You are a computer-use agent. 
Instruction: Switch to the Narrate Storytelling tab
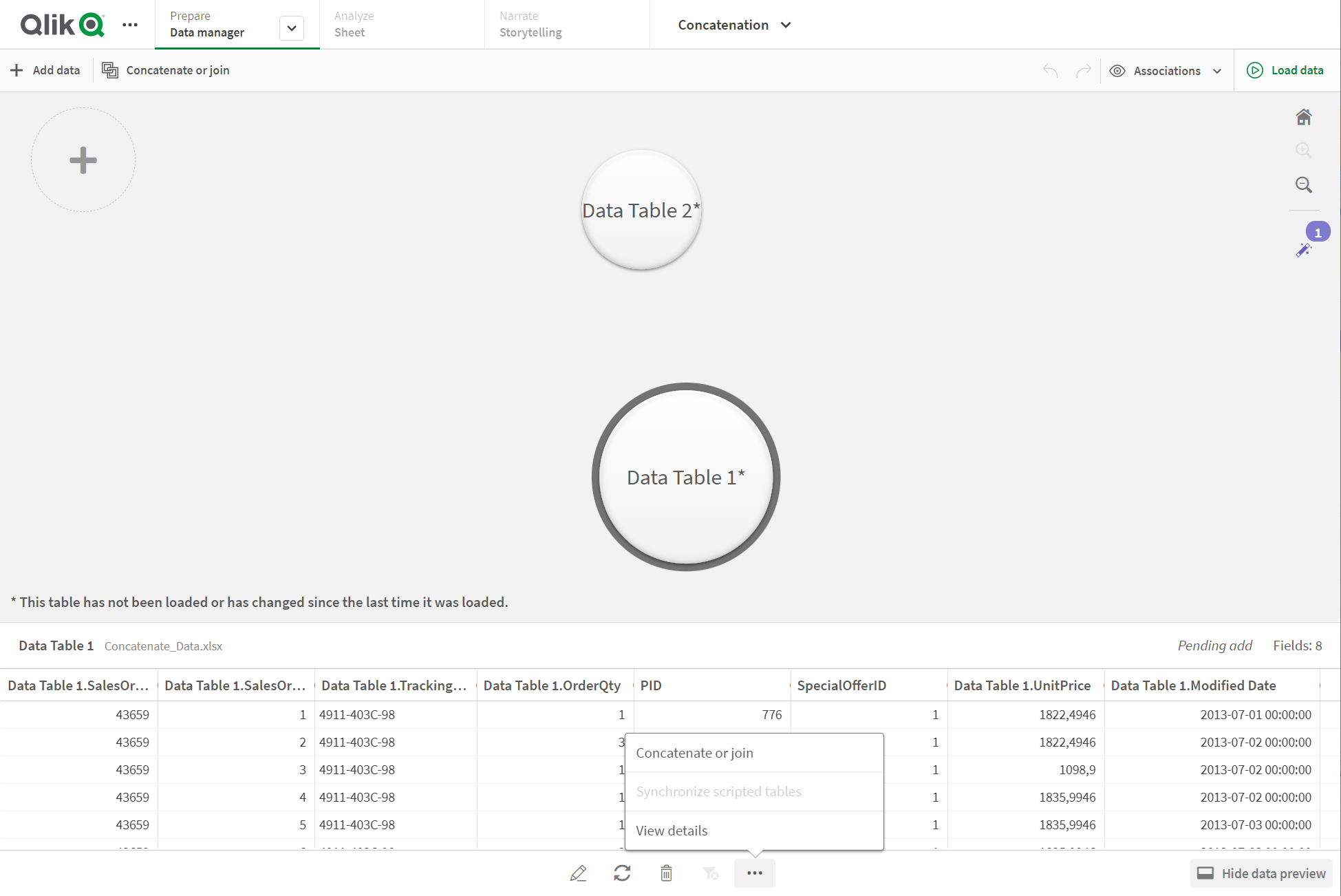click(x=530, y=25)
